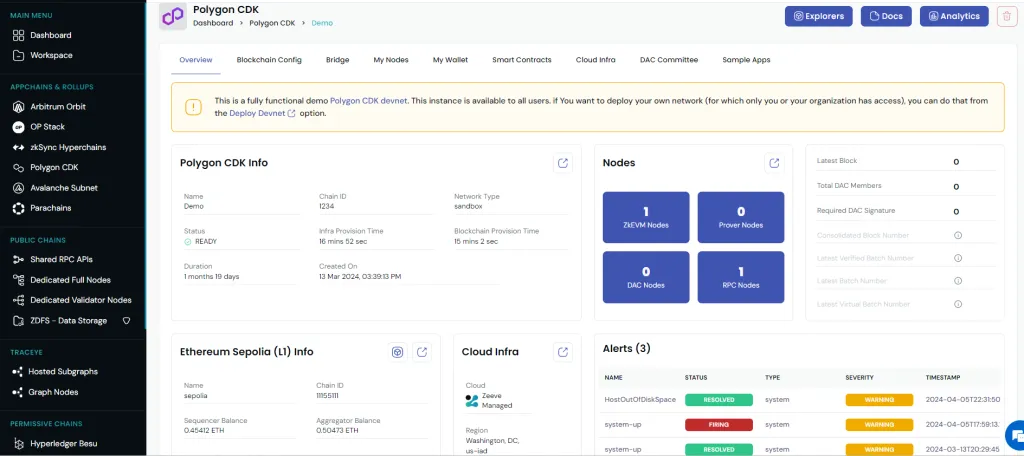Open Avalanche Subnet in the sidebar
Viewport: 1024px width, 456px height.
point(56,188)
